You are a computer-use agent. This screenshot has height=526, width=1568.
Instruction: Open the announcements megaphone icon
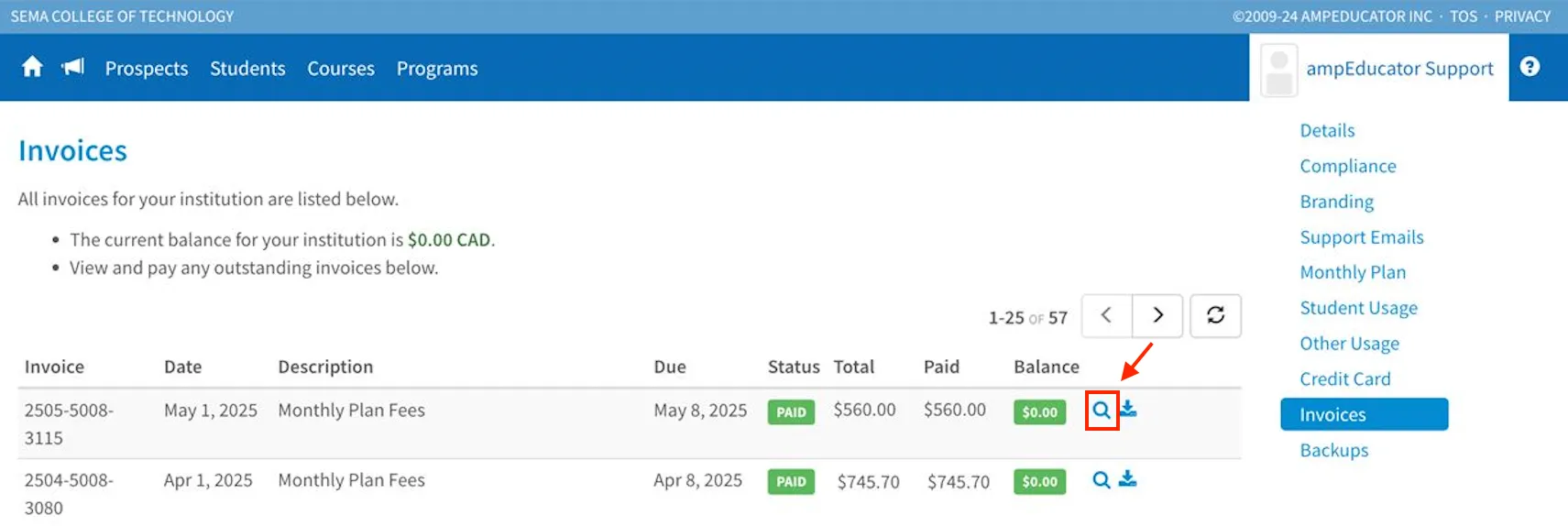pyautogui.click(x=72, y=67)
